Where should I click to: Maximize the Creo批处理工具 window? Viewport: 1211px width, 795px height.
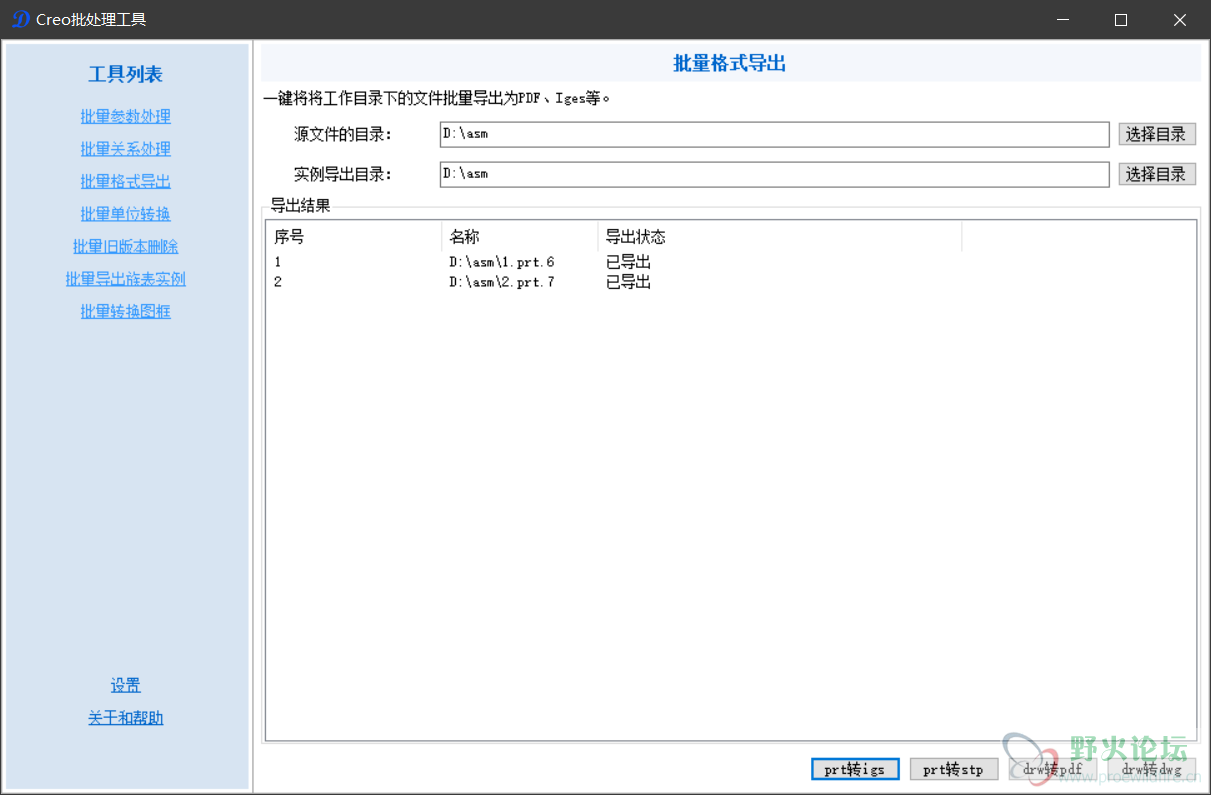[1121, 20]
